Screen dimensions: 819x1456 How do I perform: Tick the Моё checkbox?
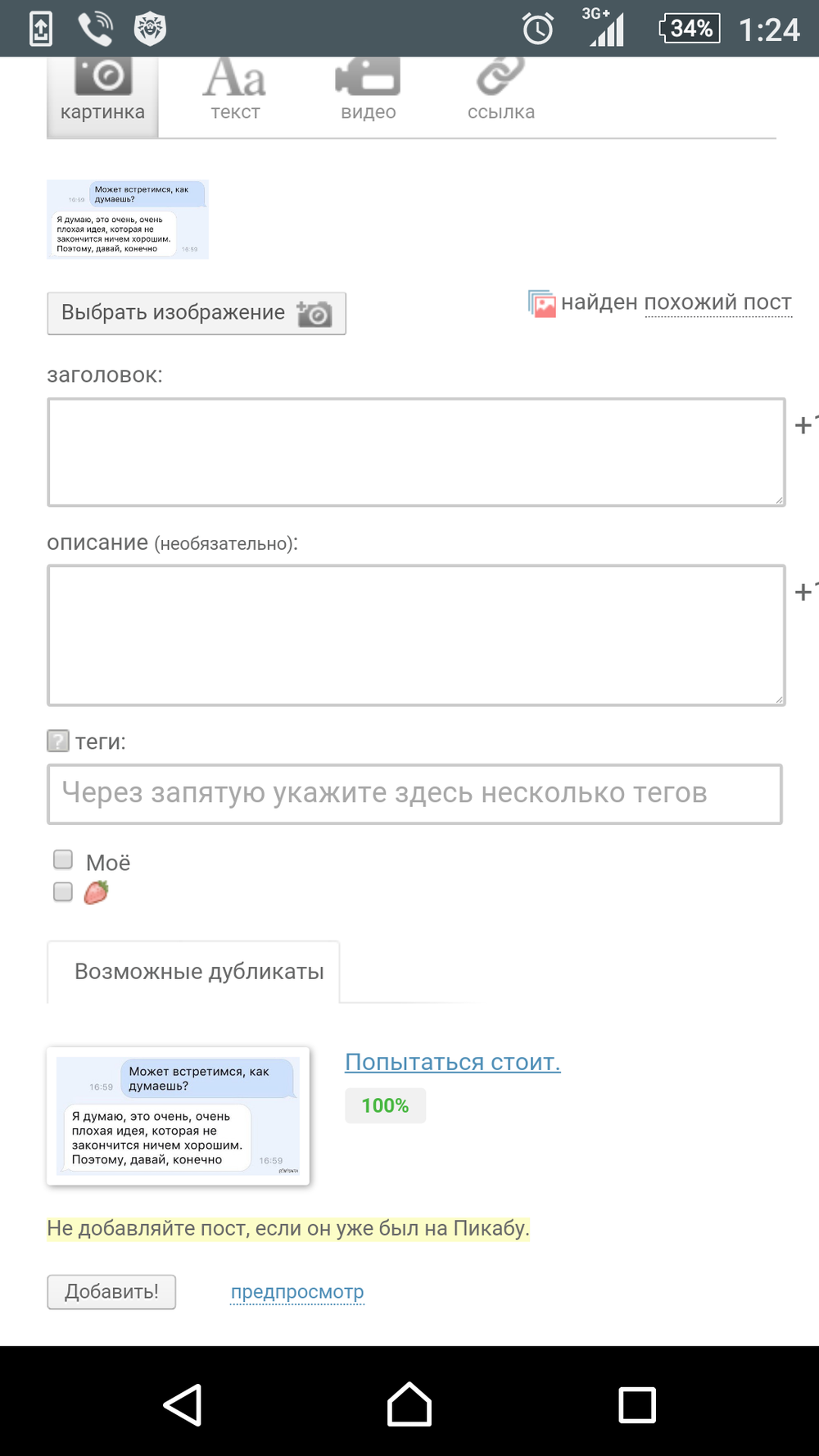point(63,860)
